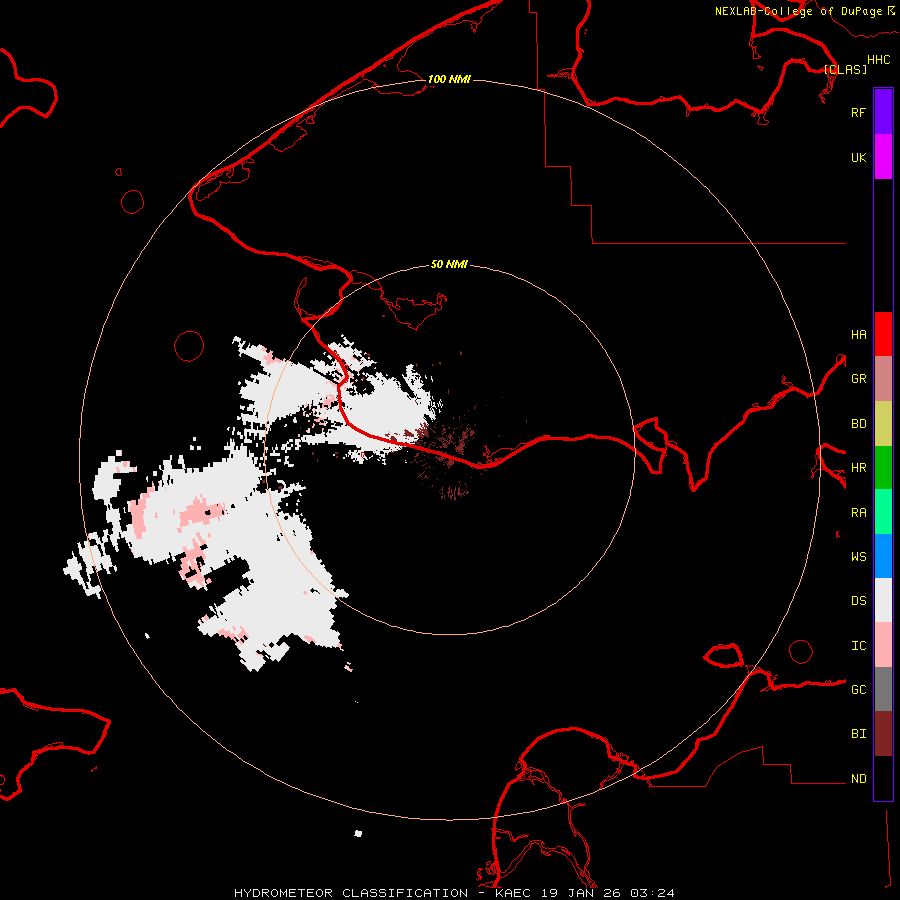Screen dimensions: 900x900
Task: Click the "RF" legend label
Action: click(858, 112)
